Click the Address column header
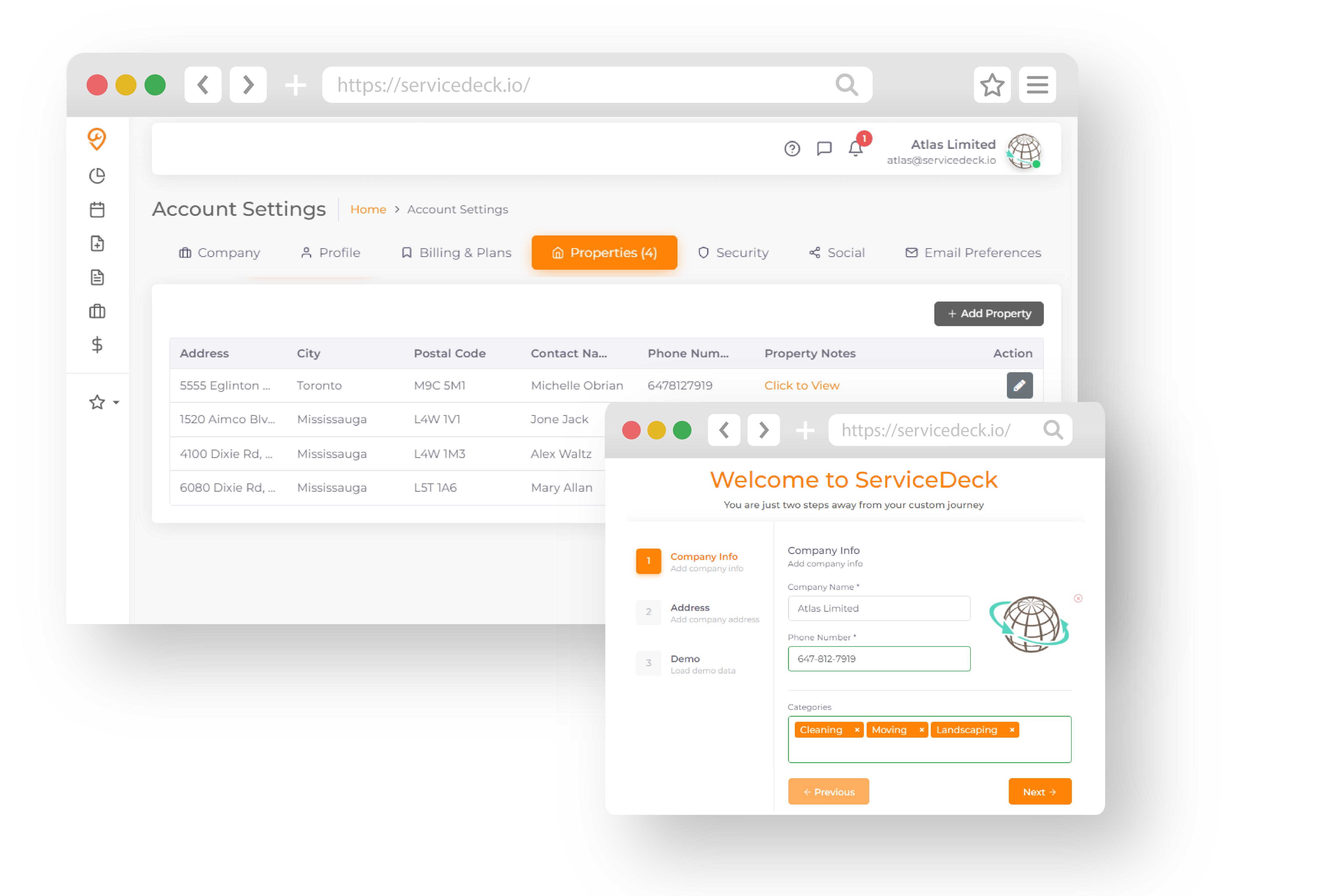Viewport: 1332px width, 896px height. click(205, 353)
